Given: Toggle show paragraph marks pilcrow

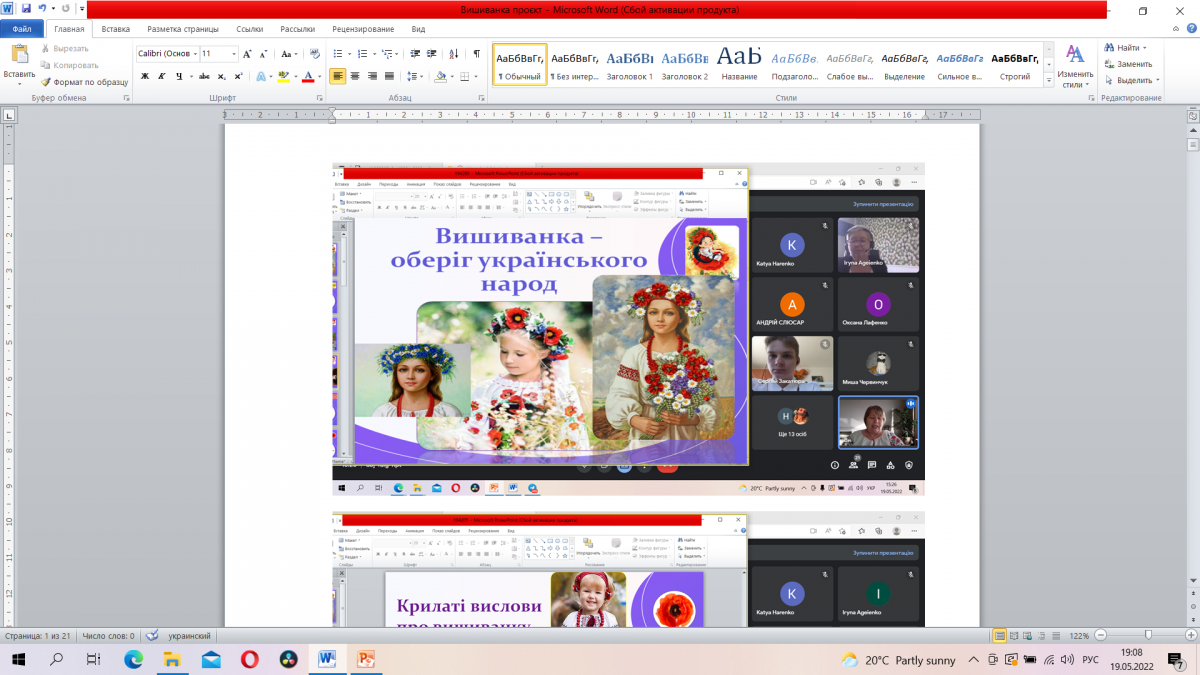Looking at the screenshot, I should (x=476, y=54).
